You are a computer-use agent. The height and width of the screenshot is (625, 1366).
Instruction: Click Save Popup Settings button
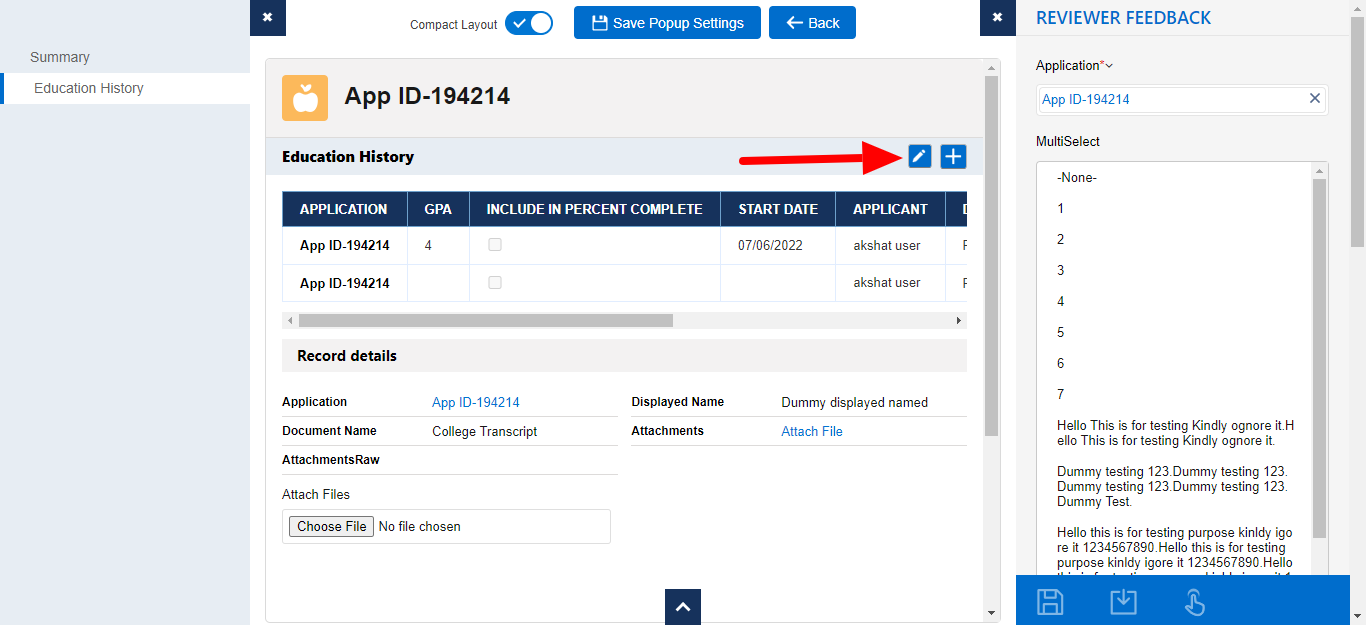pos(667,23)
